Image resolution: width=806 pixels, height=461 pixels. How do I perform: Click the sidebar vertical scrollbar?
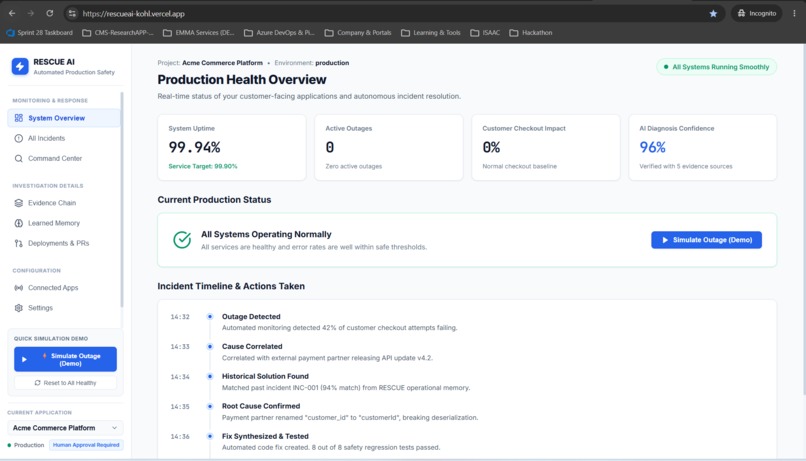tap(122, 199)
